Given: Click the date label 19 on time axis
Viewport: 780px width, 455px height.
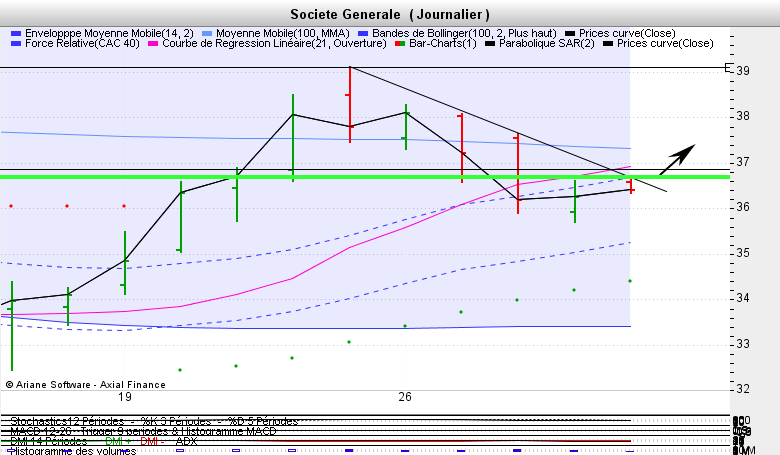Looking at the screenshot, I should pos(125,397).
